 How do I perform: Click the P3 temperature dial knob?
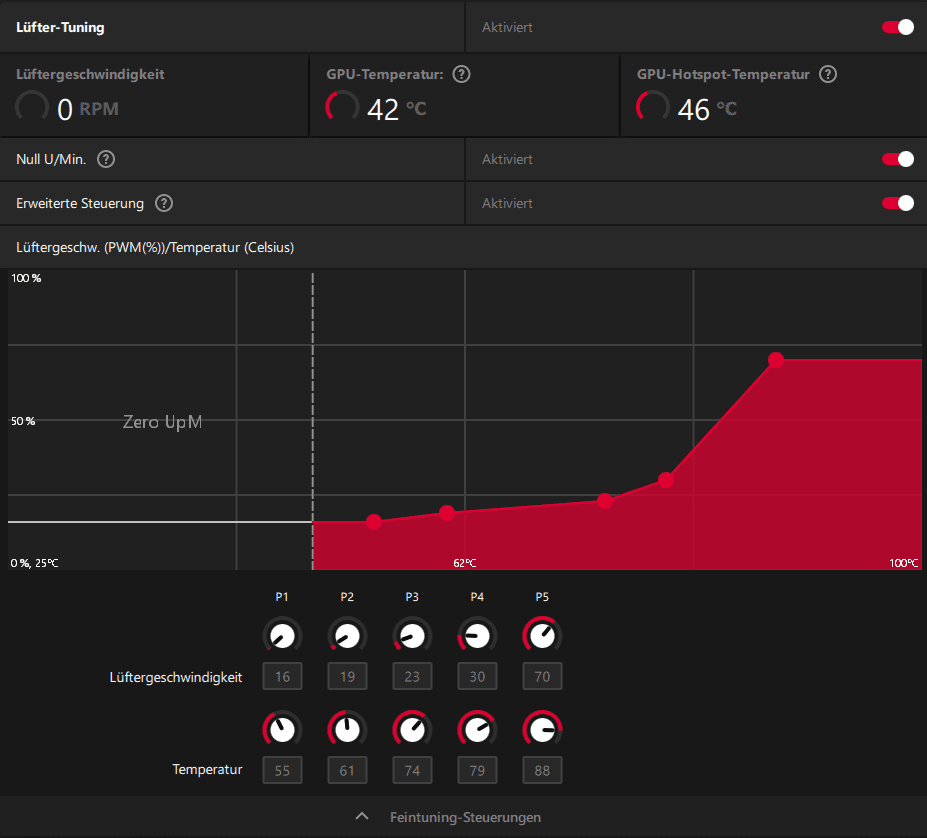pos(412,729)
